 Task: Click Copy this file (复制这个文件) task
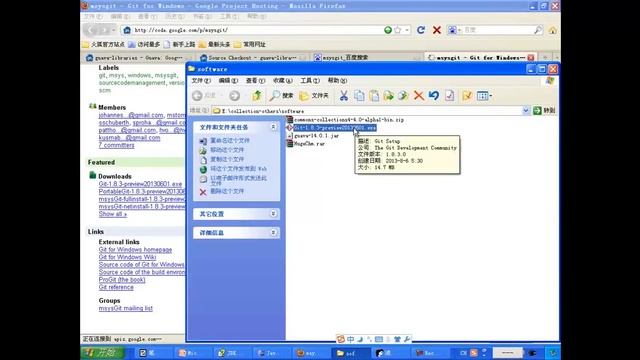click(x=227, y=159)
